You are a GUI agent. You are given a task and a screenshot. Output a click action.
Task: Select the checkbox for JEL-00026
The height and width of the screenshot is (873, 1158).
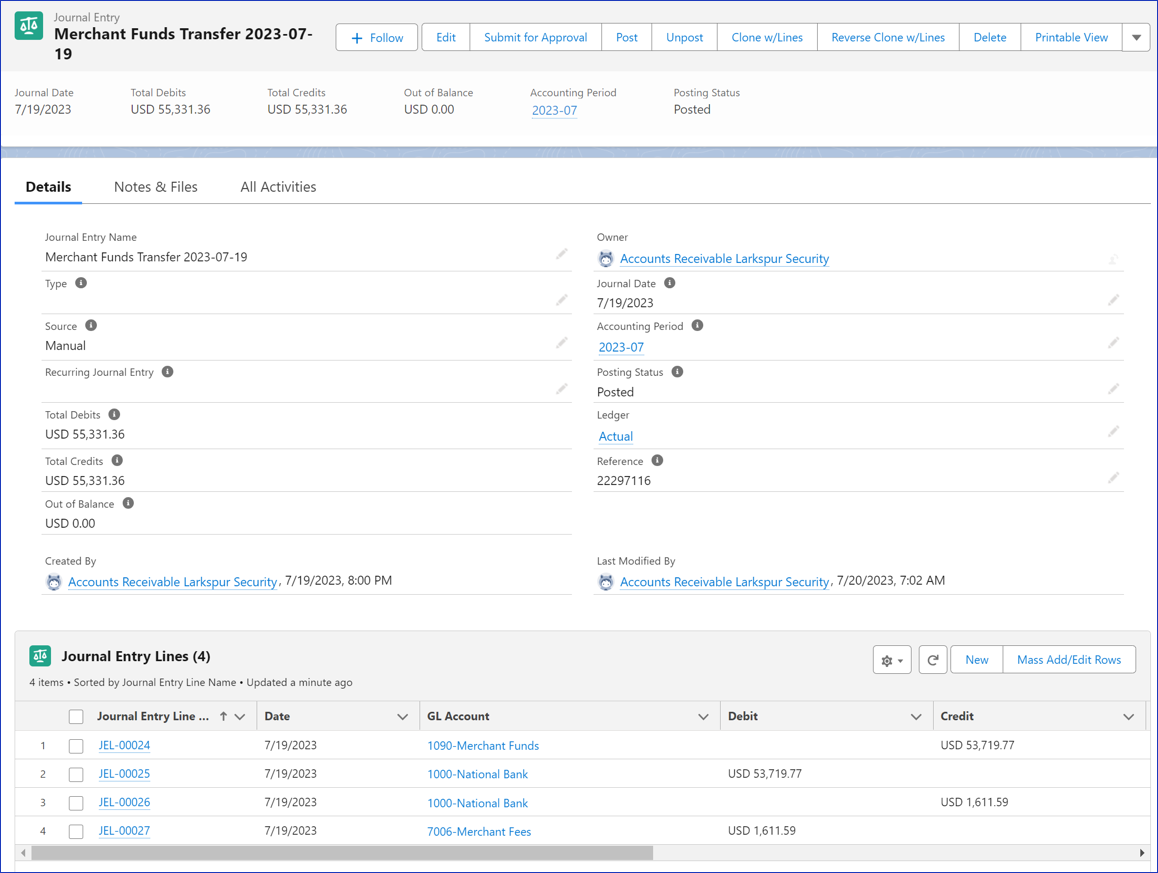tap(76, 803)
